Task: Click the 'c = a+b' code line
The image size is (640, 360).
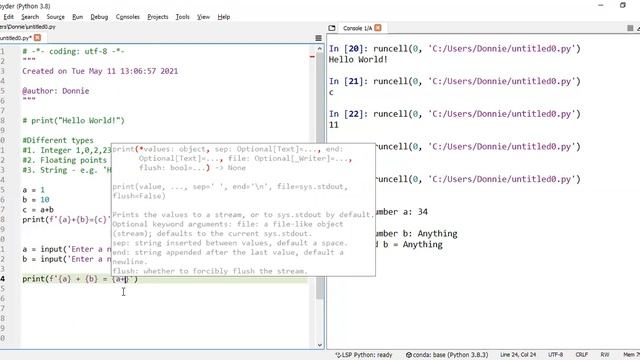Action: (38, 209)
